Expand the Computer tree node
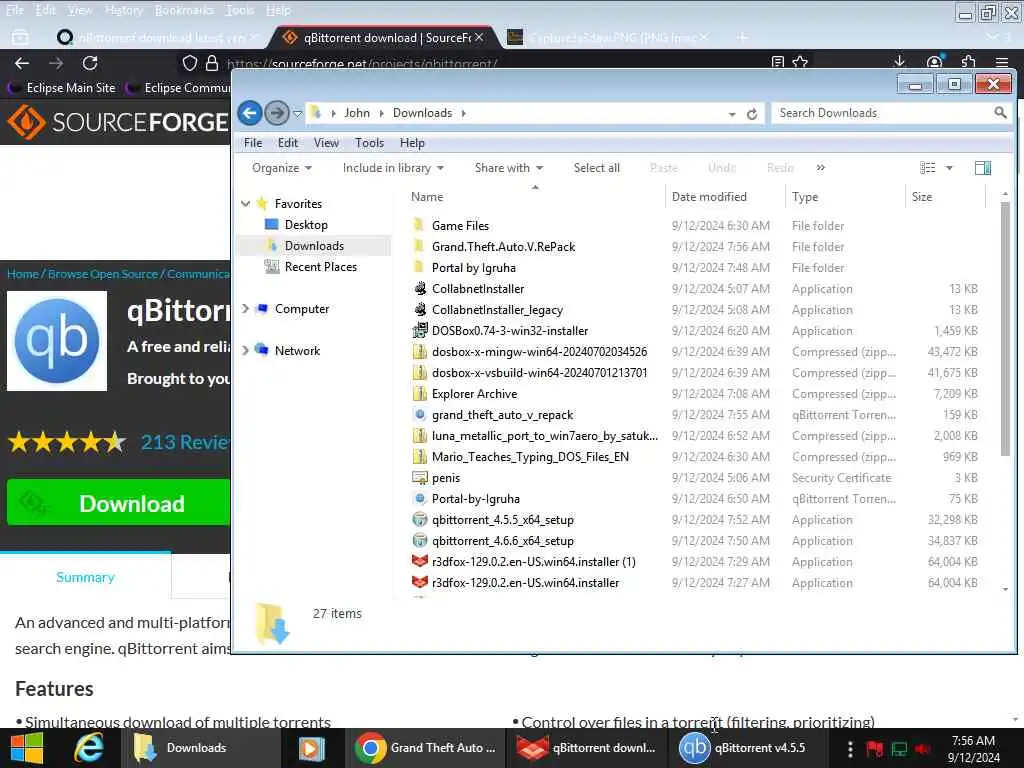1024x768 pixels. coord(246,309)
